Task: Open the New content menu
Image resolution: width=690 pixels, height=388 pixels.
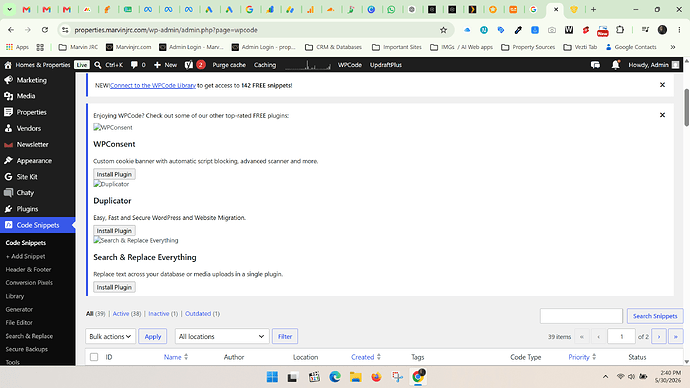Action: pyautogui.click(x=165, y=65)
